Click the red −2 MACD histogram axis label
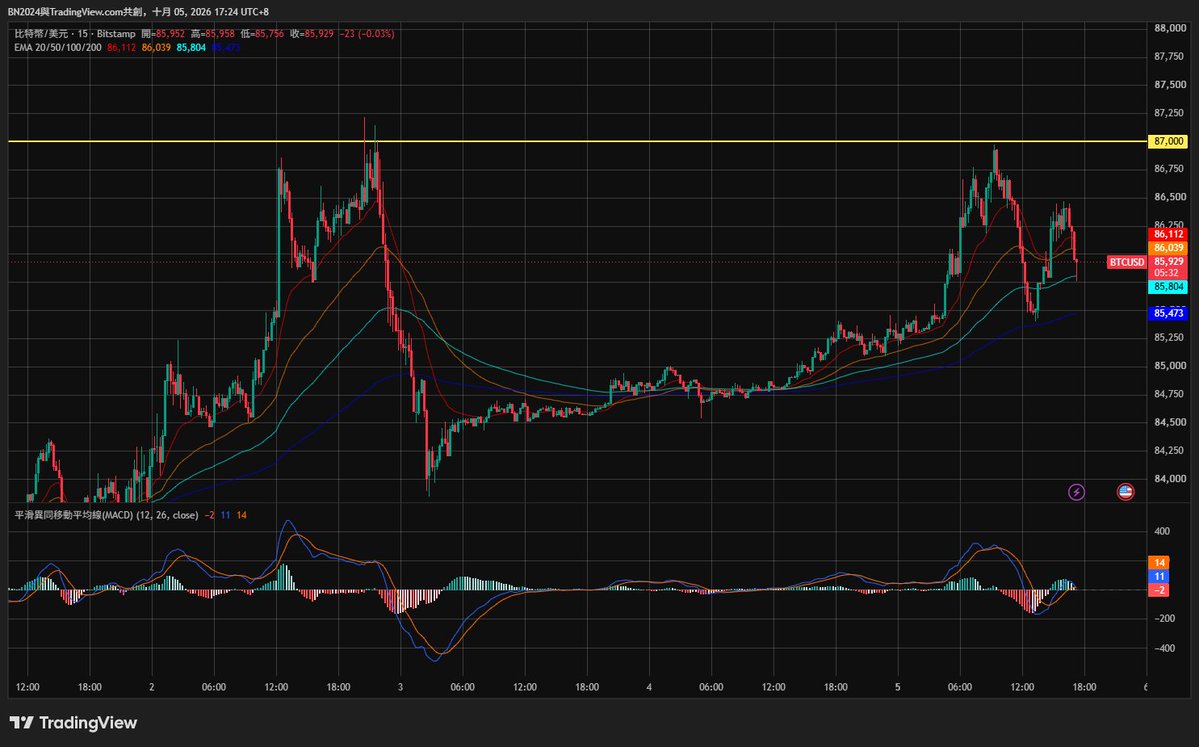Screen dimensions: 1199x747 point(1159,590)
